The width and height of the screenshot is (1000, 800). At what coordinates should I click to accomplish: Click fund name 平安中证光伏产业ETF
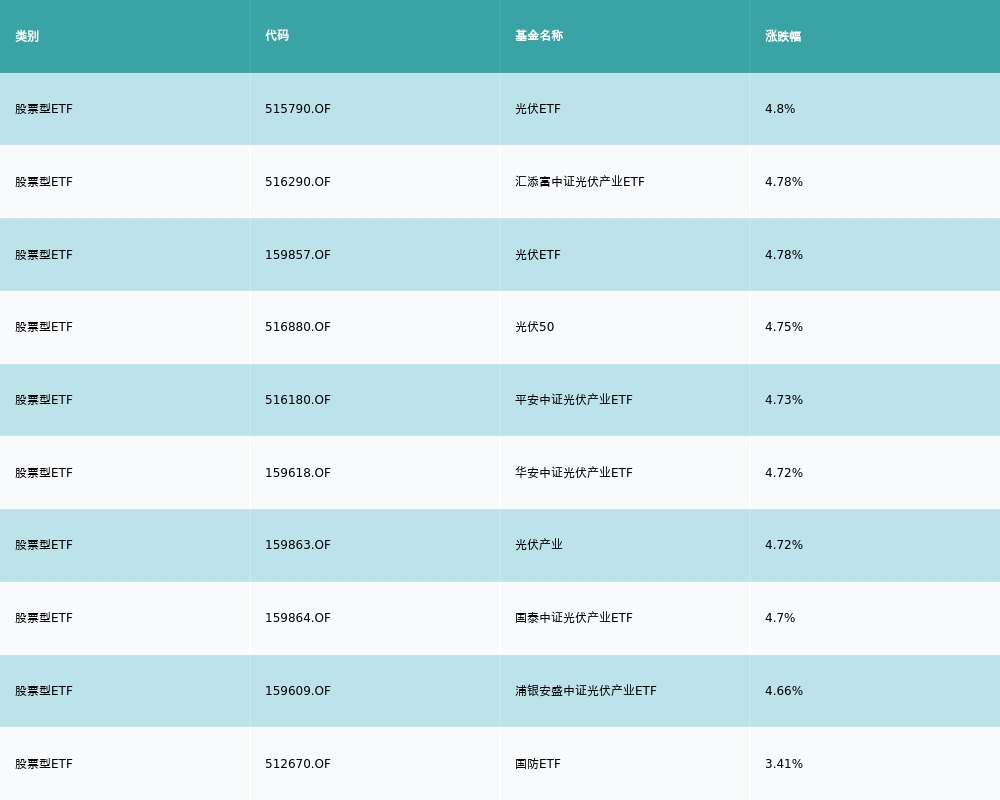574,400
